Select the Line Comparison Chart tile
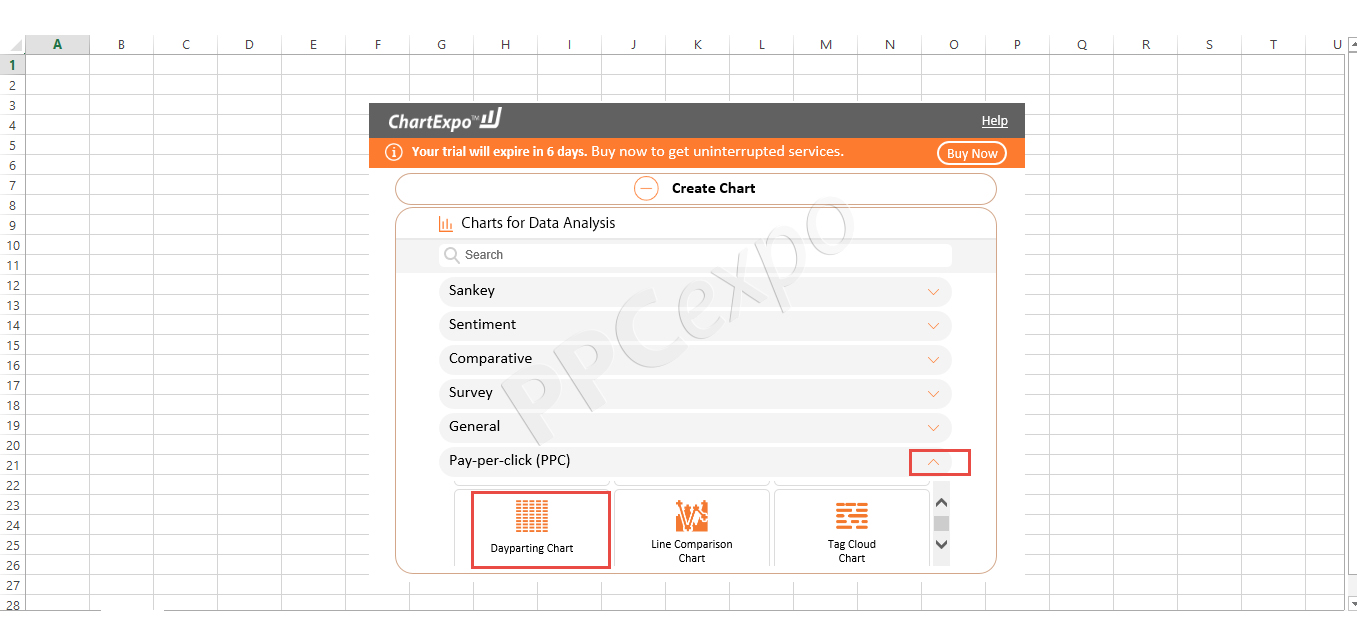The width and height of the screenshot is (1357, 642). pyautogui.click(x=692, y=529)
